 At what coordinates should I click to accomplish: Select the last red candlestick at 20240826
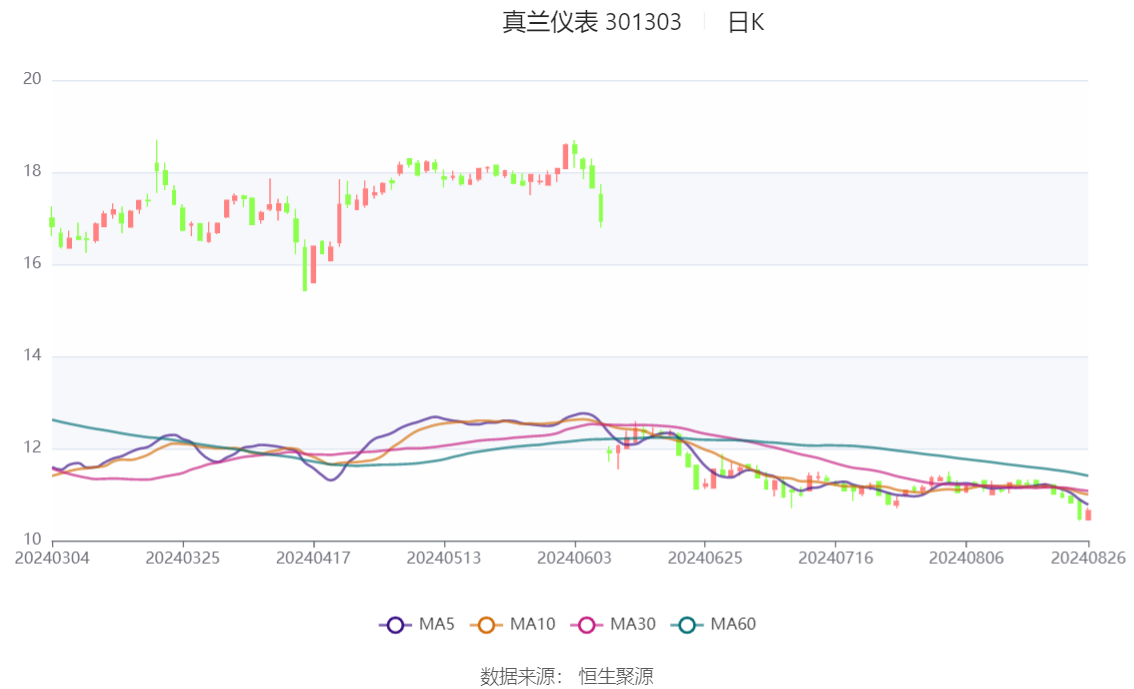pos(1088,514)
